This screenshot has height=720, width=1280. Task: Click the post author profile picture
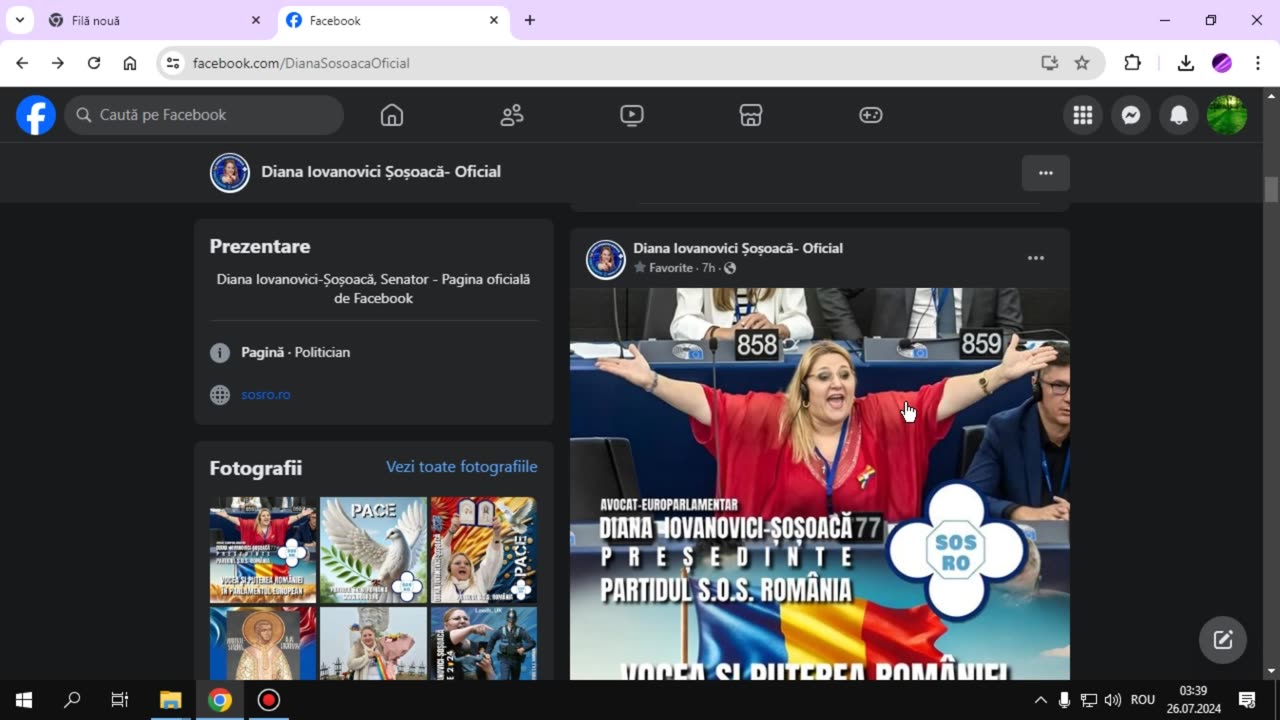pyautogui.click(x=606, y=259)
